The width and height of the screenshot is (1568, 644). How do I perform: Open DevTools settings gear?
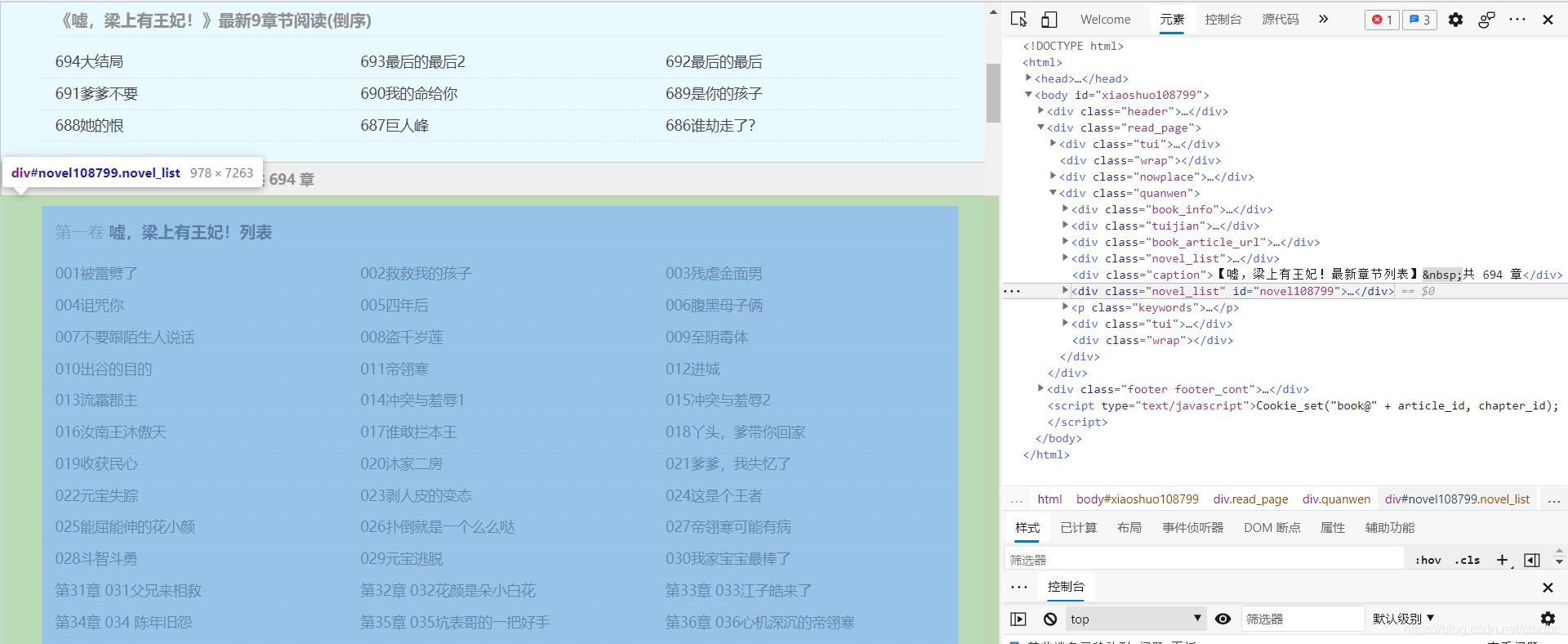(1455, 20)
